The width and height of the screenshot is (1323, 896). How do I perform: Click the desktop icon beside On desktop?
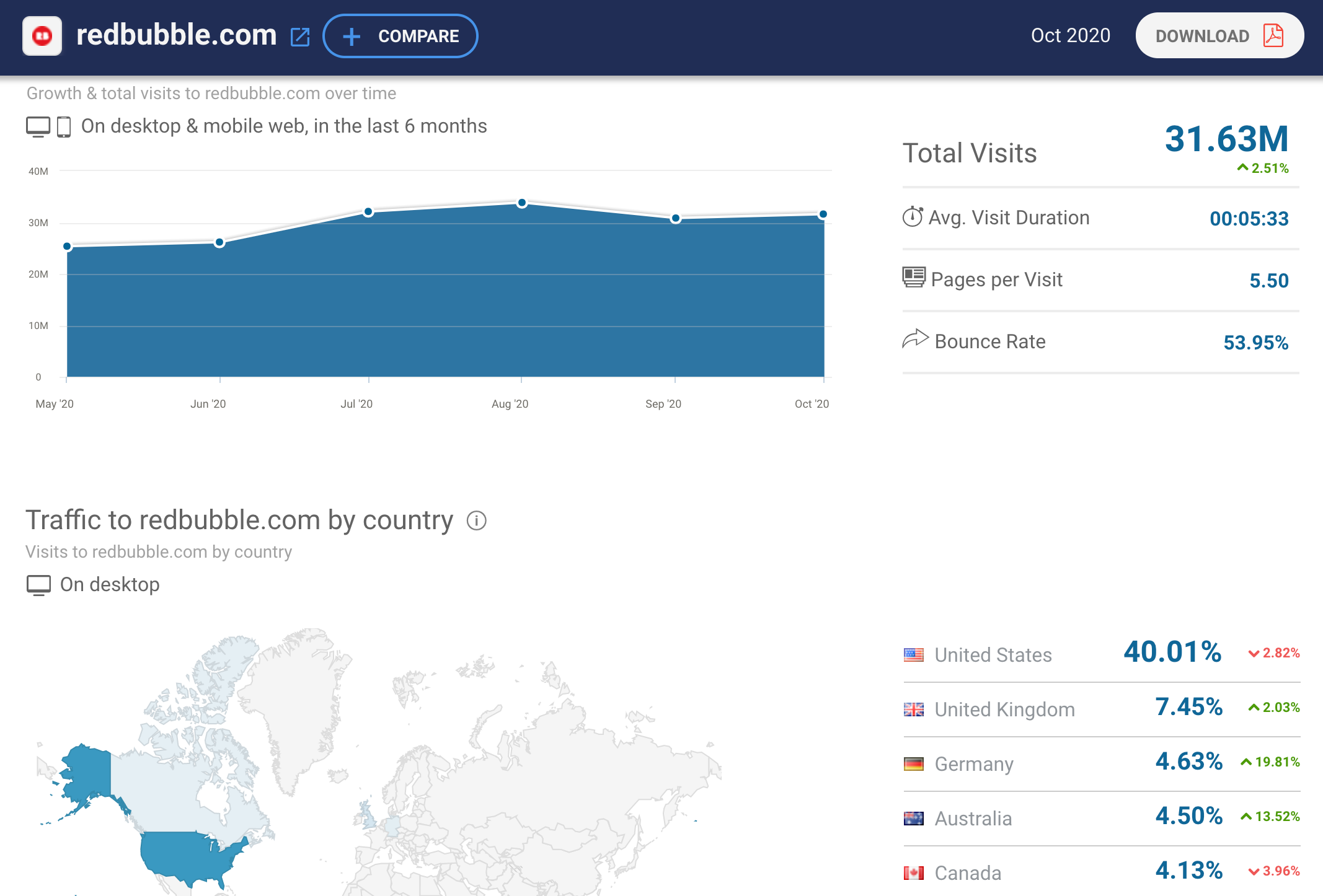38,585
